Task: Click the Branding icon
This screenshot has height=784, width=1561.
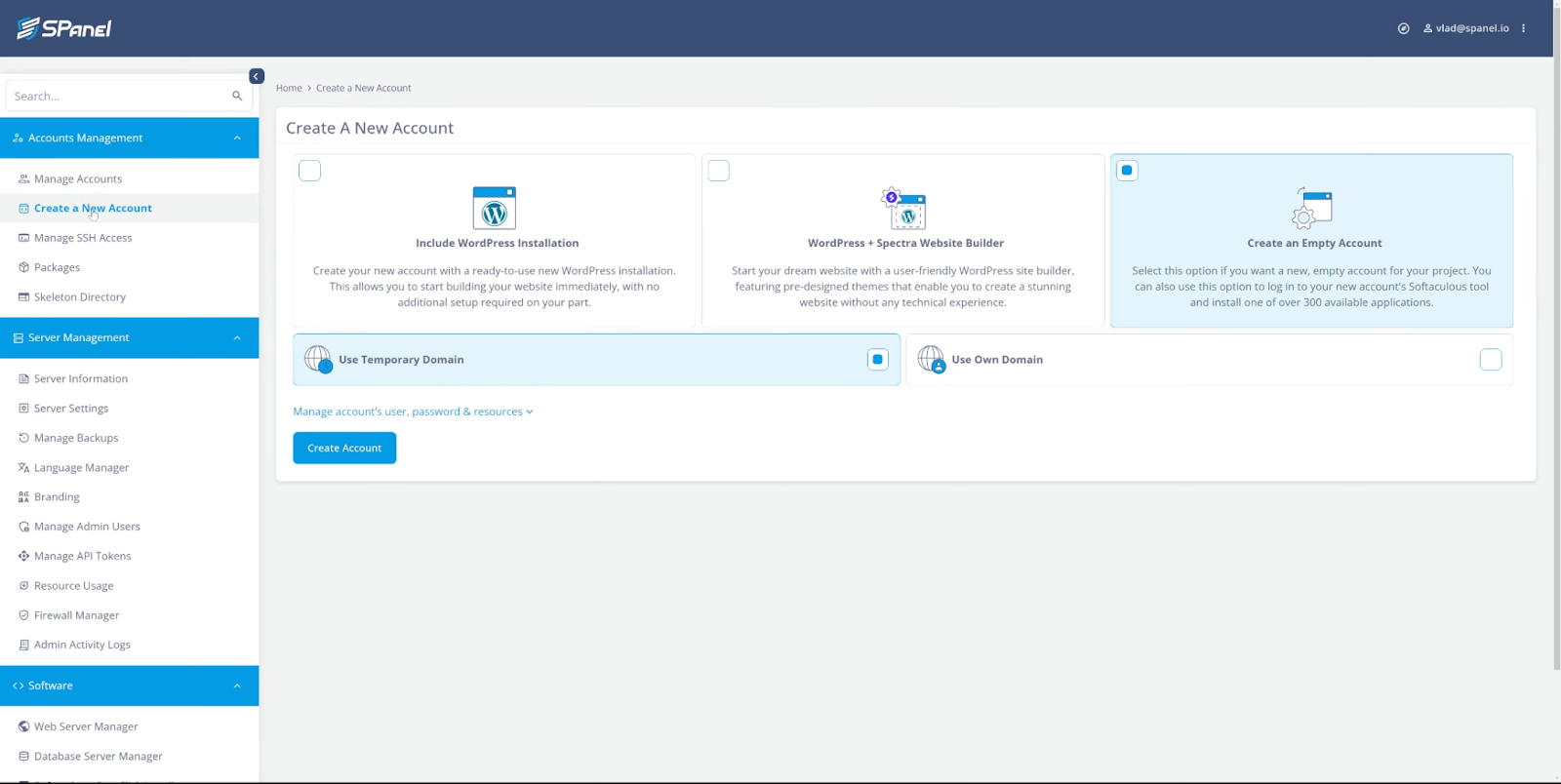Action: (23, 496)
